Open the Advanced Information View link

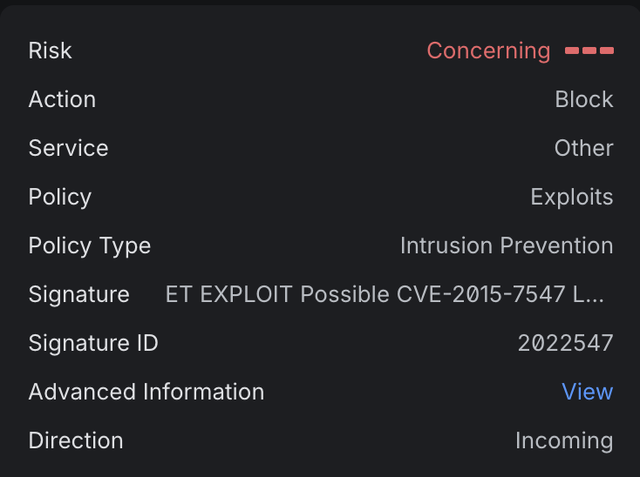587,392
